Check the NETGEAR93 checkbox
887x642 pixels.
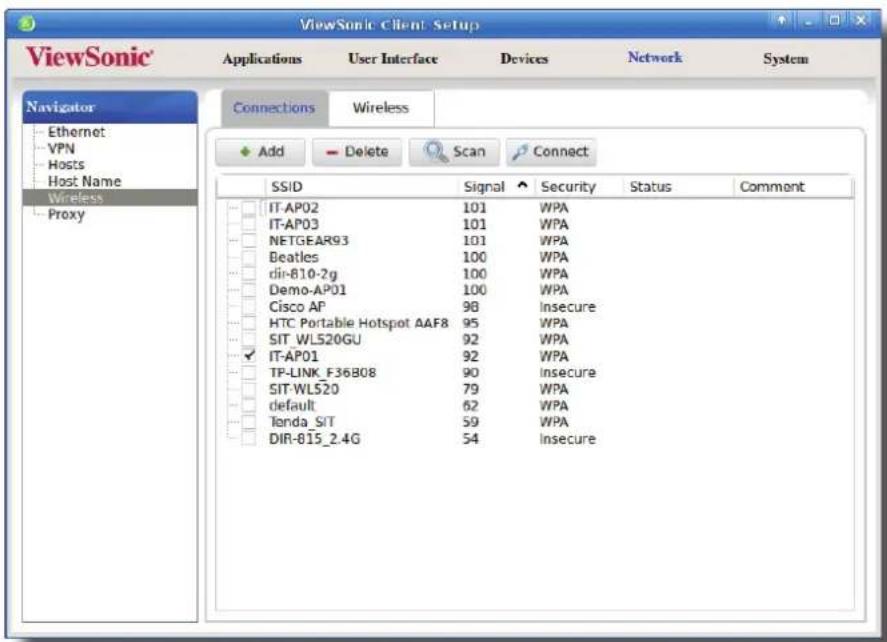[x=249, y=241]
